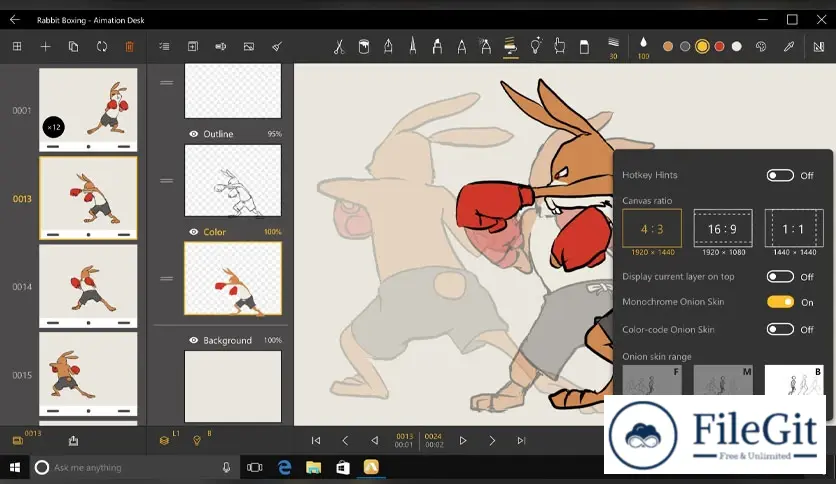Image resolution: width=836 pixels, height=484 pixels.
Task: Select the Outline layer thumbnail
Action: [x=232, y=180]
